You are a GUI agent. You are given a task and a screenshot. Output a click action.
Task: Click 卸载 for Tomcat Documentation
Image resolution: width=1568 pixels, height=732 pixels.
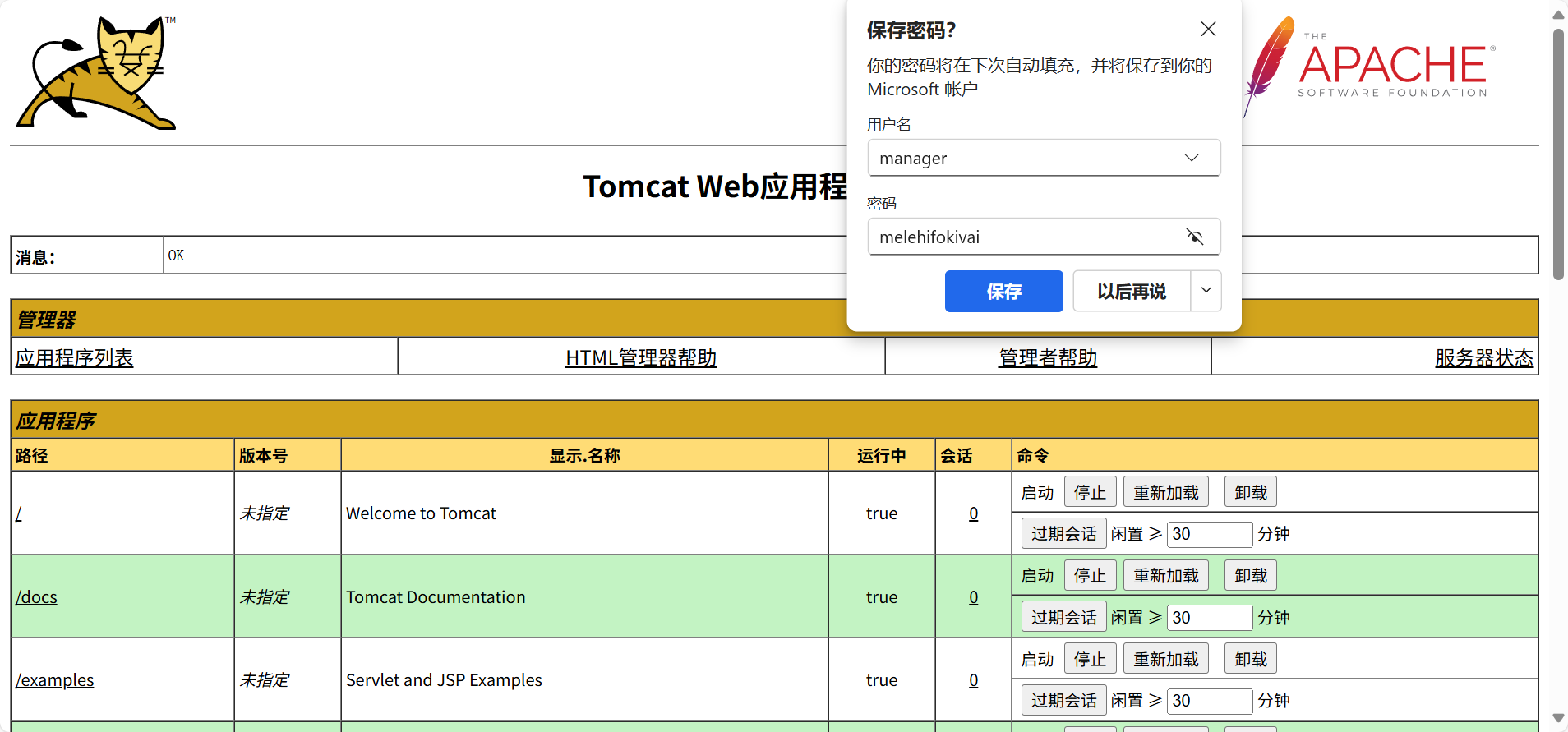pyautogui.click(x=1251, y=575)
